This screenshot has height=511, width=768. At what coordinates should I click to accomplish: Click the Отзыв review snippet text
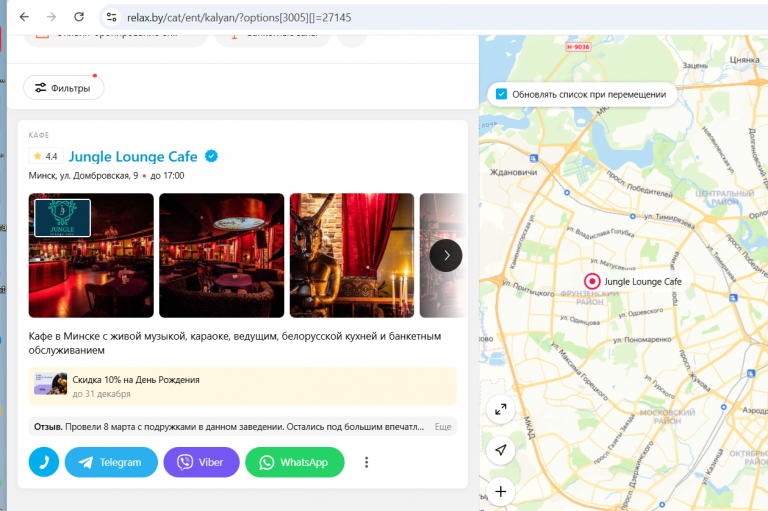pos(229,427)
